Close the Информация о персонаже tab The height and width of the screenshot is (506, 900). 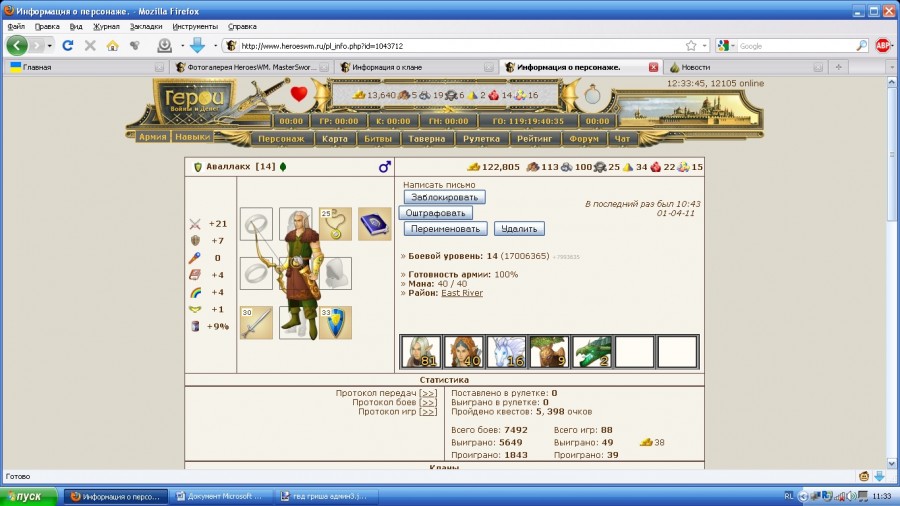tap(653, 67)
